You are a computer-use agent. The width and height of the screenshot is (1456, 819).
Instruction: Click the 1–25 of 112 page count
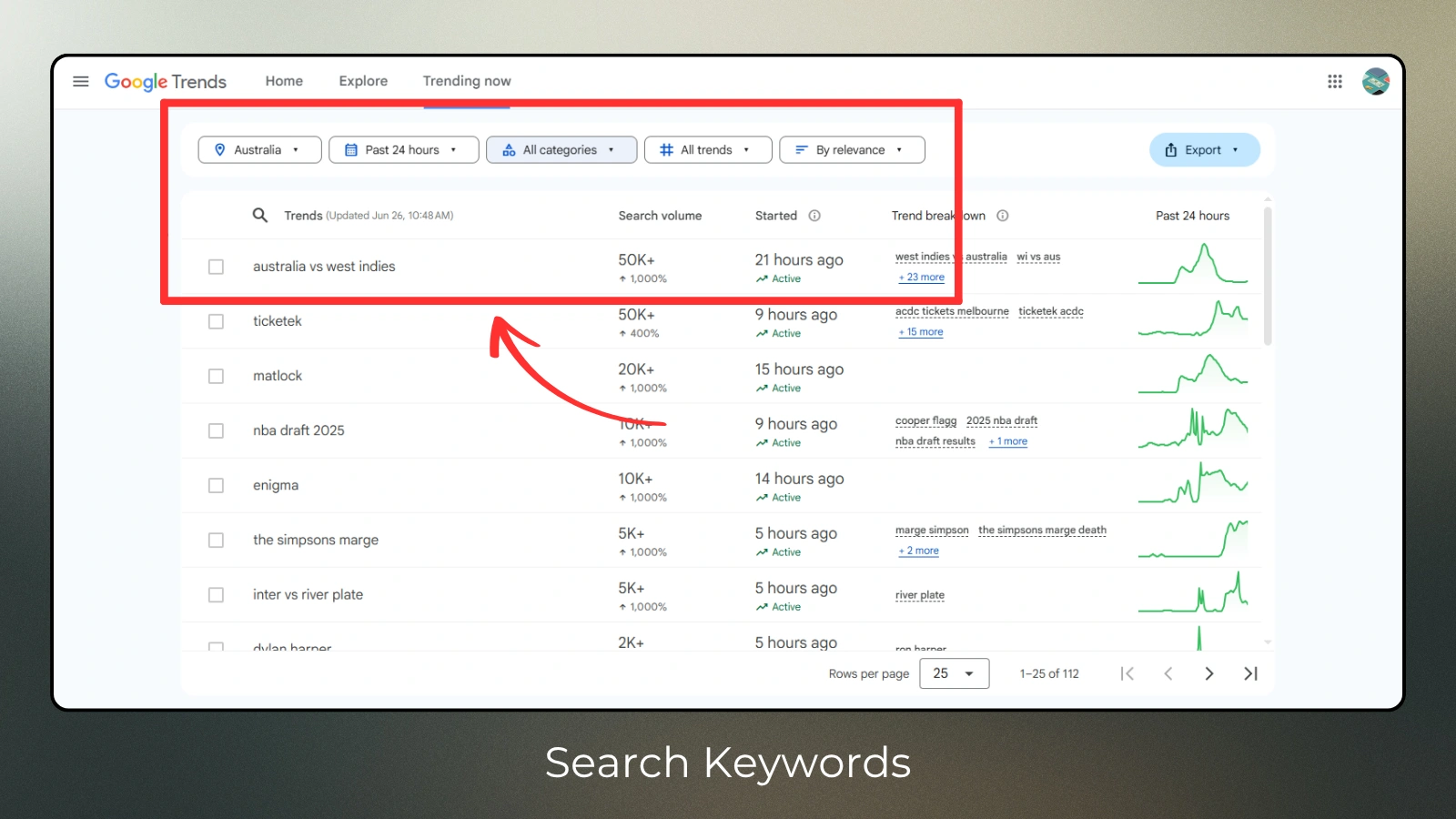1049,673
